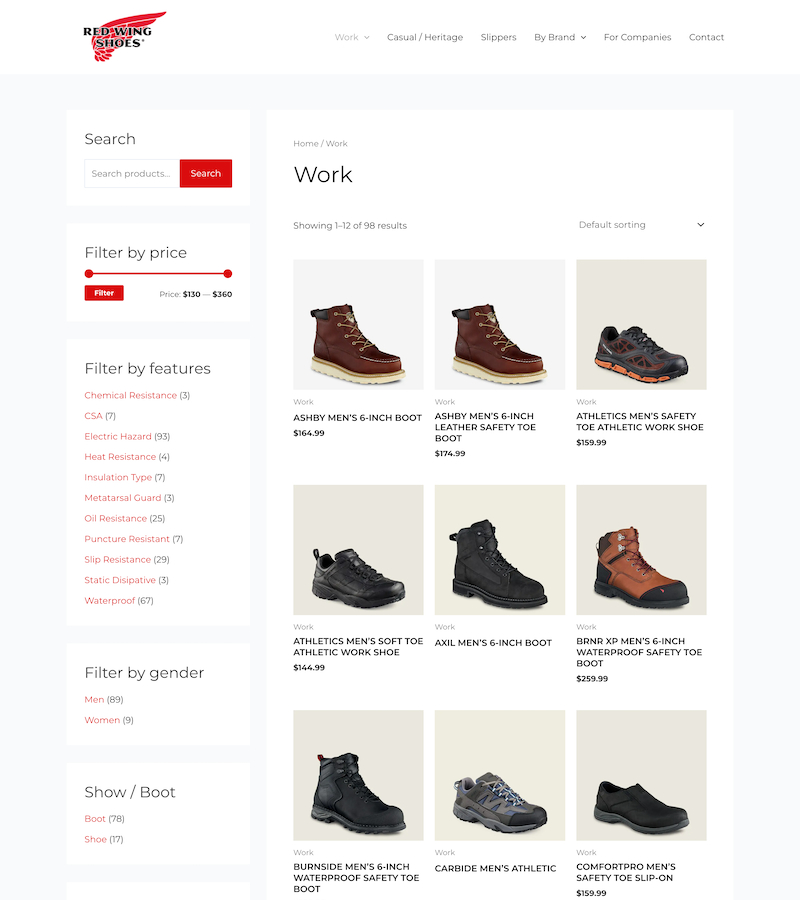Filter by Chemical Resistance feature
The height and width of the screenshot is (900, 800).
pyautogui.click(x=130, y=395)
